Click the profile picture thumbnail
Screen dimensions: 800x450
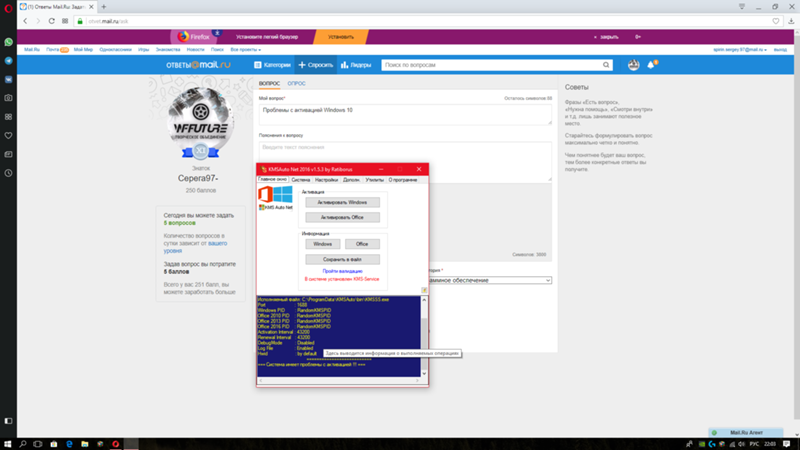point(201,119)
